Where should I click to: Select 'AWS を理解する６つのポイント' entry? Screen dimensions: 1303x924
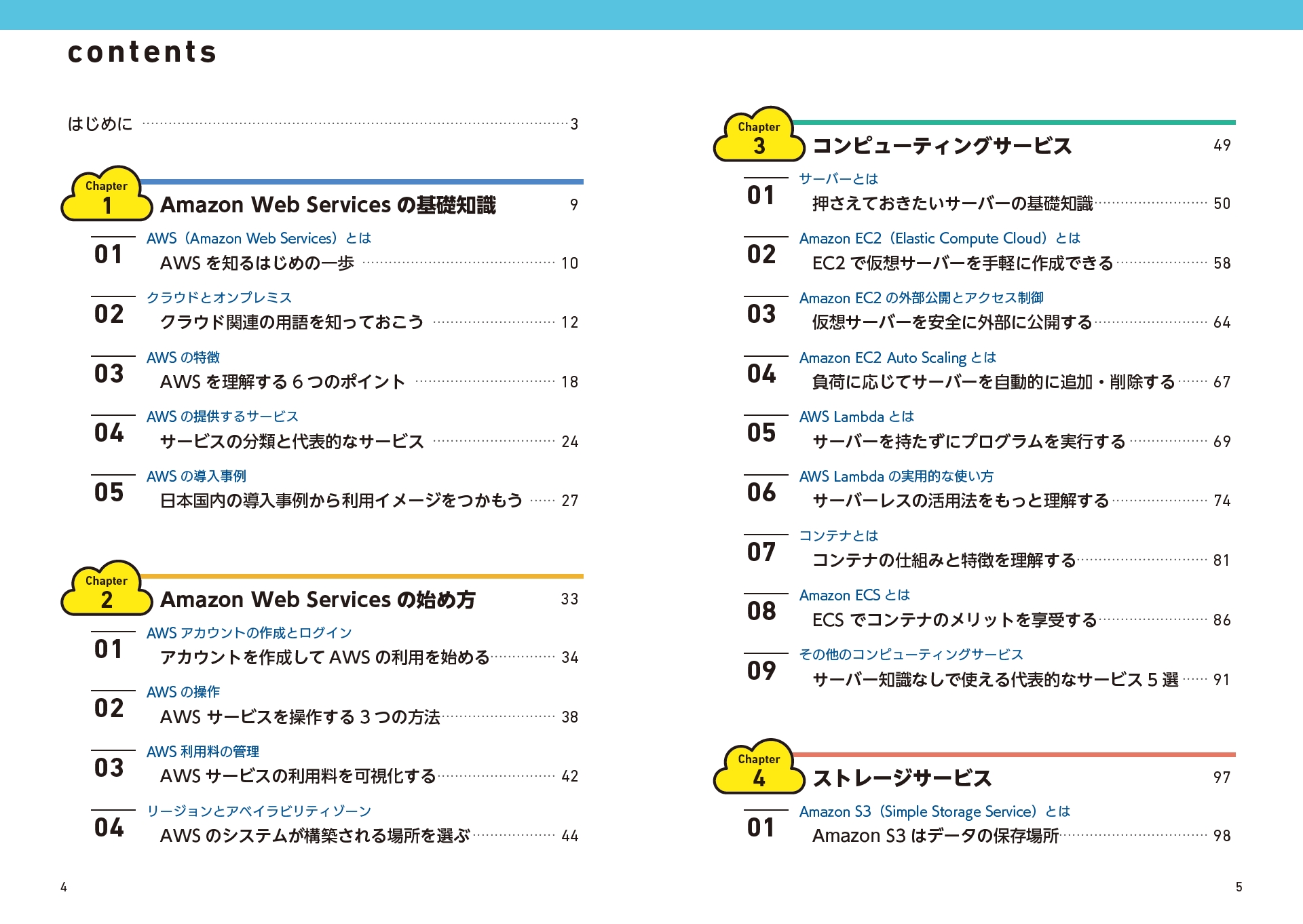click(x=283, y=381)
